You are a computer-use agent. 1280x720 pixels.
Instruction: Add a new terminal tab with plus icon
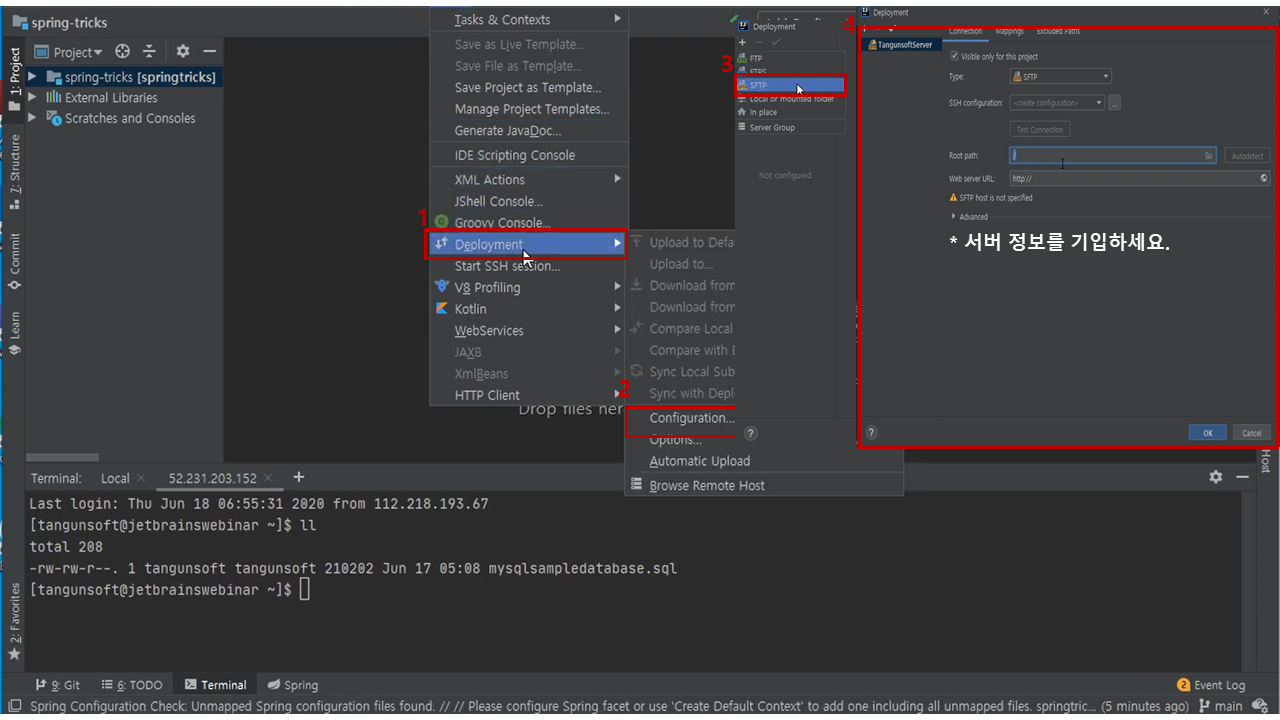tap(298, 477)
